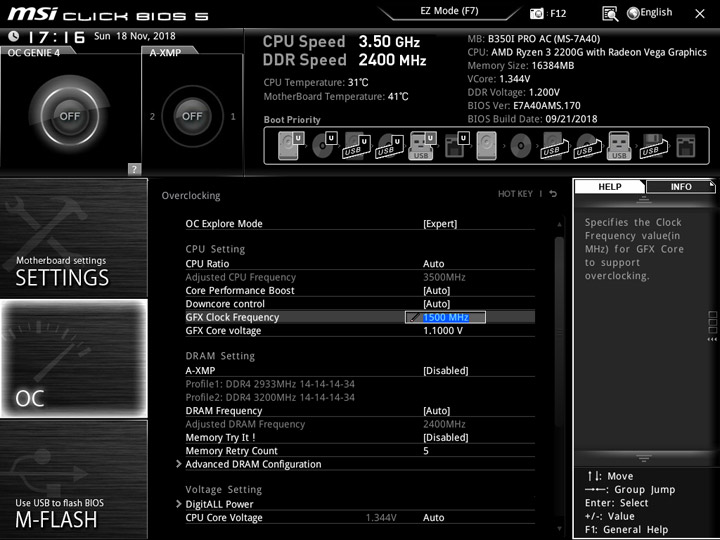Open Memory Try It ! [Disabled] option
Image resolution: width=720 pixels, height=540 pixels.
pos(445,438)
